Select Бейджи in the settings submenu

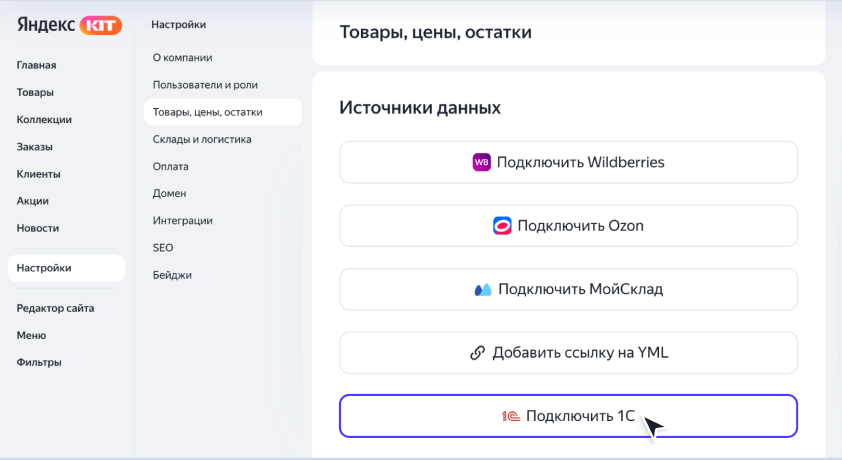[x=172, y=275]
